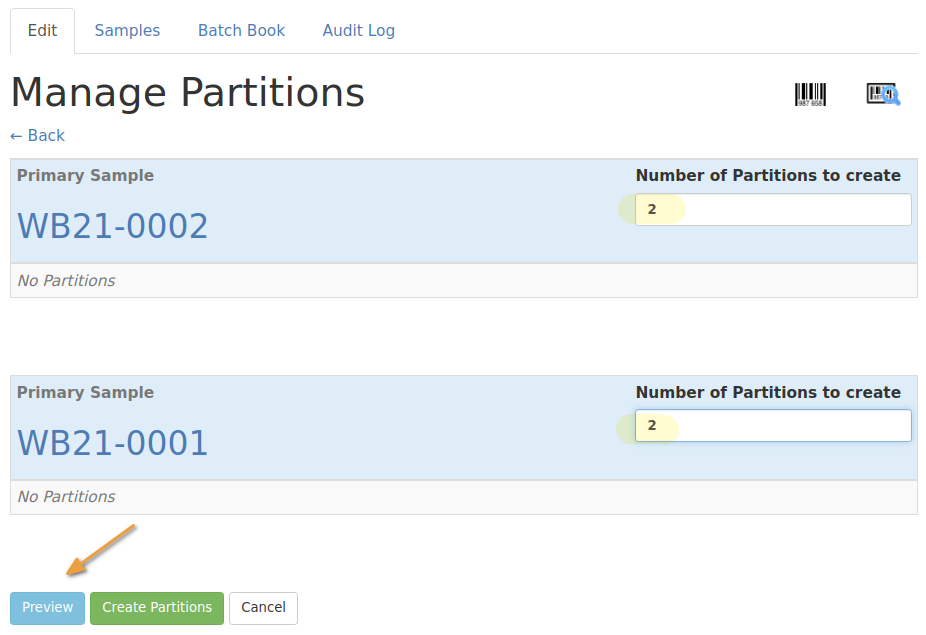Open sample WB21-0002
The width and height of the screenshot is (926, 635).
point(112,226)
